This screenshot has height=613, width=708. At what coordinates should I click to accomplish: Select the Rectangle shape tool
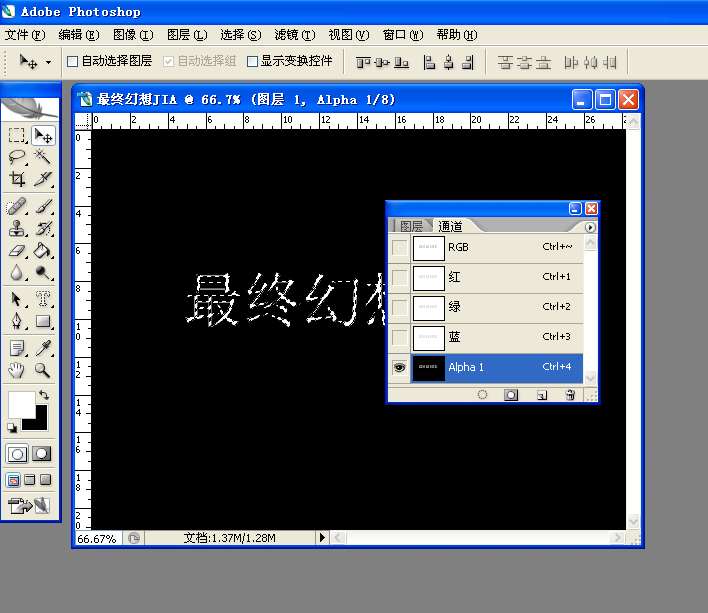click(x=42, y=321)
